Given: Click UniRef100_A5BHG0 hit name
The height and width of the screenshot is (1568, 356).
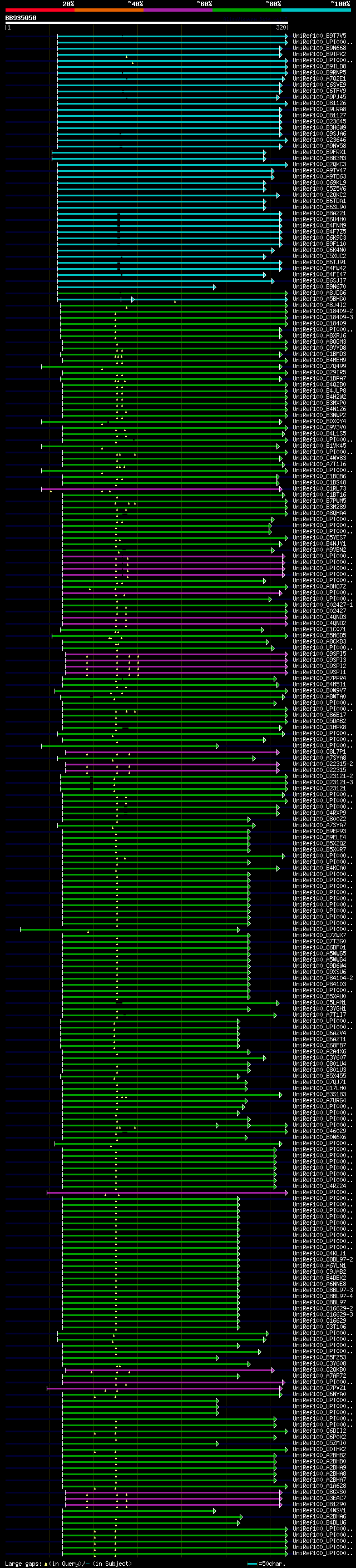Looking at the screenshot, I should (319, 299).
